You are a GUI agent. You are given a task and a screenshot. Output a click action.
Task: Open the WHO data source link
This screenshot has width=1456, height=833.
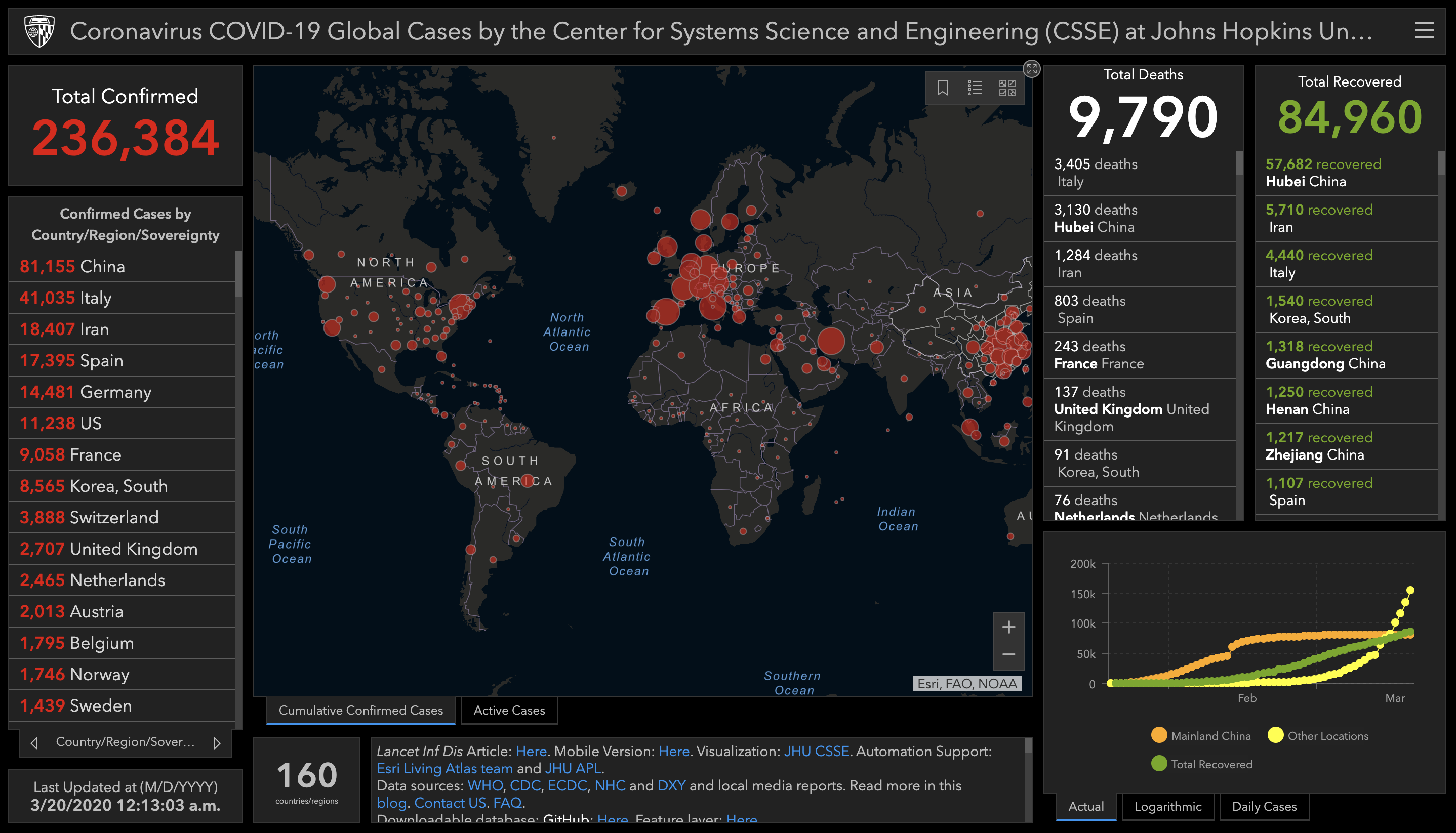(485, 785)
